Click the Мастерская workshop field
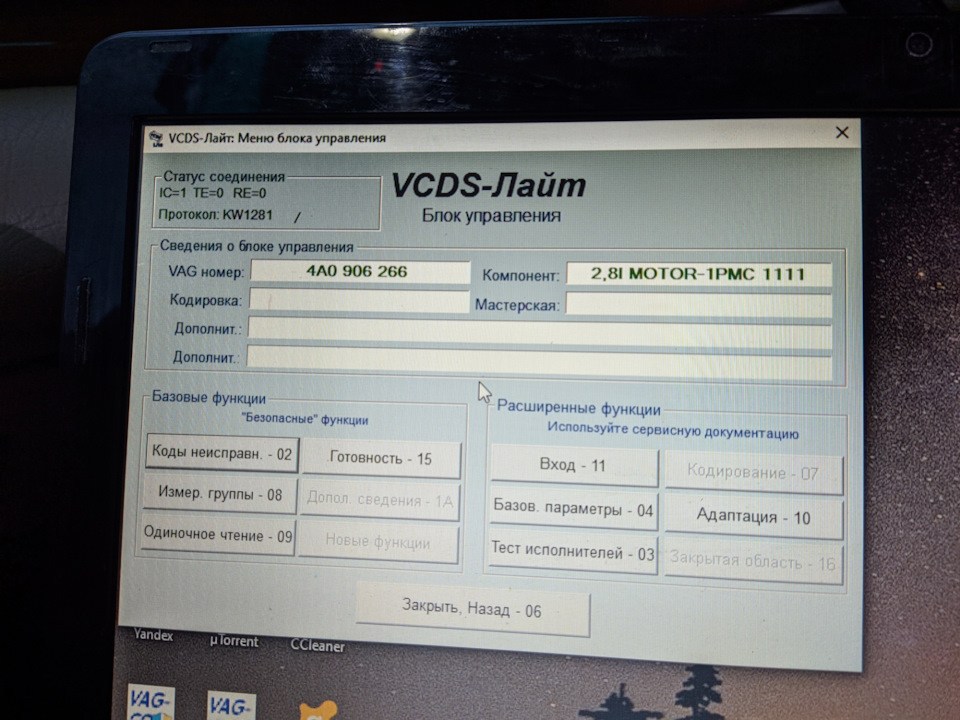This screenshot has height=720, width=960. pyautogui.click(x=700, y=302)
